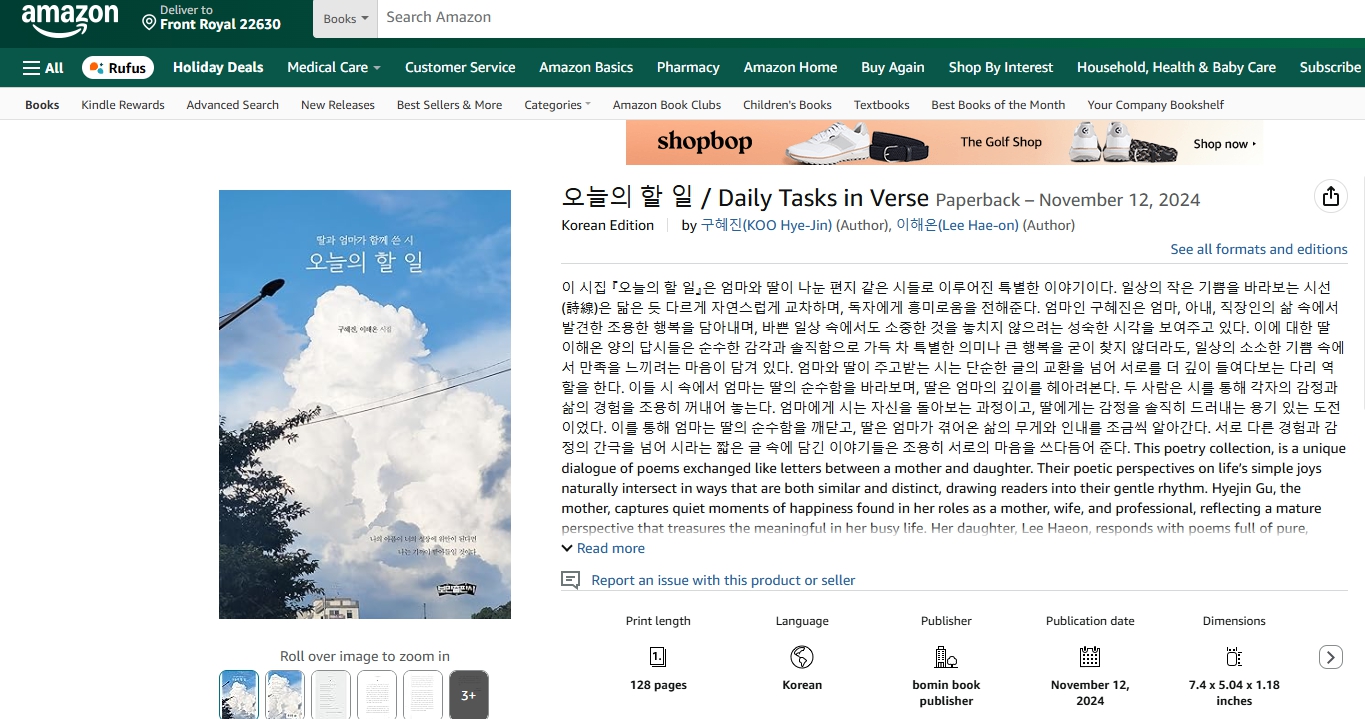Open Household, Health & Baby Care
Screen dimensions: 1365x719
point(1176,67)
